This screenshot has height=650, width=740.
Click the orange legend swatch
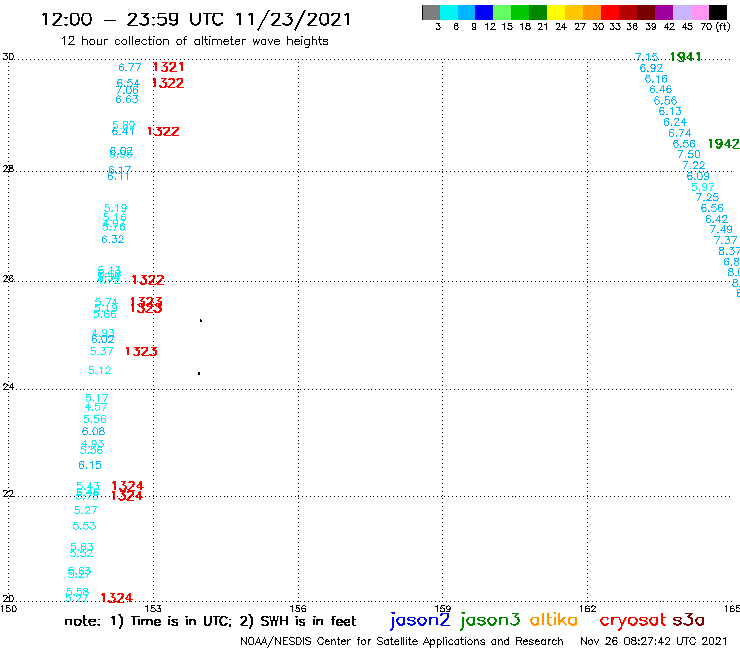(592, 12)
